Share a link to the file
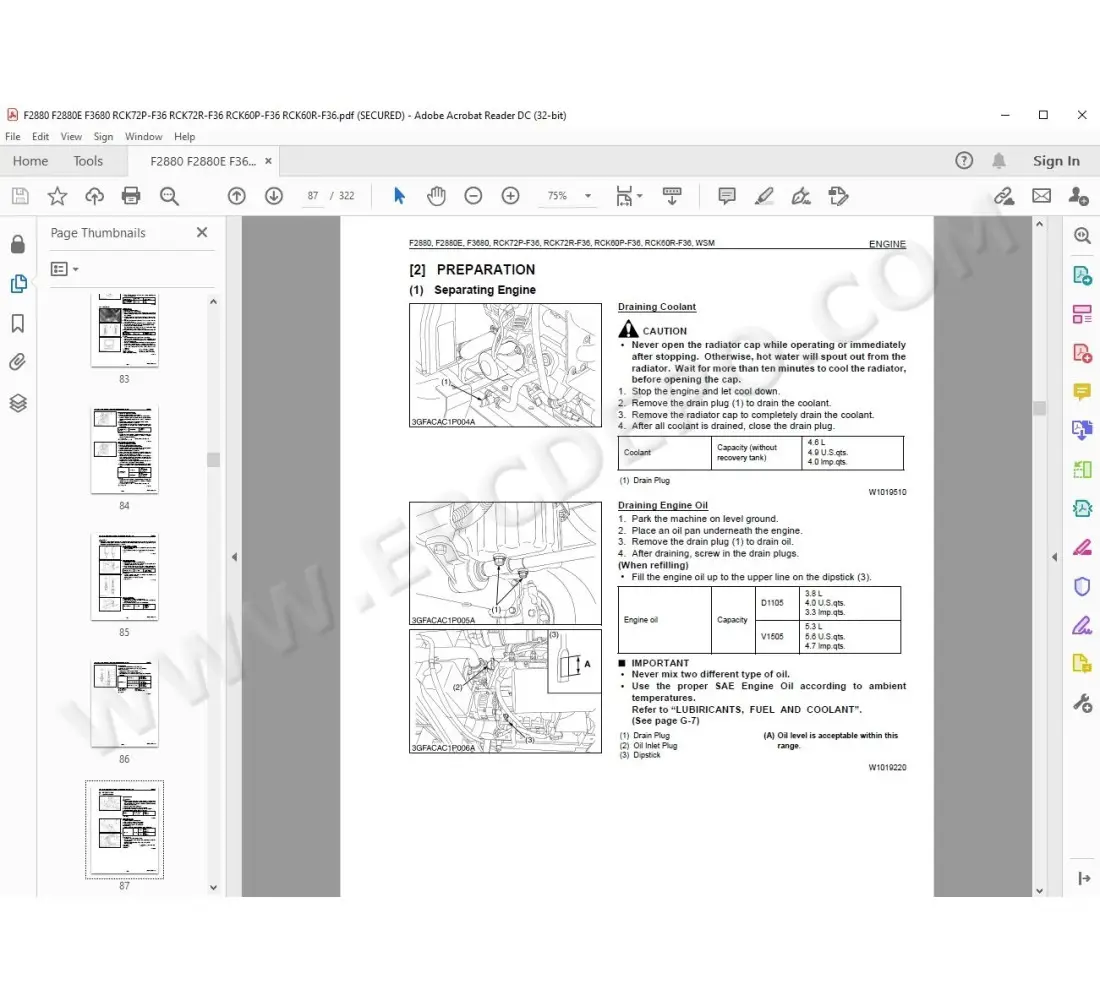Screen dimensions: 1100x1000 click(1004, 196)
